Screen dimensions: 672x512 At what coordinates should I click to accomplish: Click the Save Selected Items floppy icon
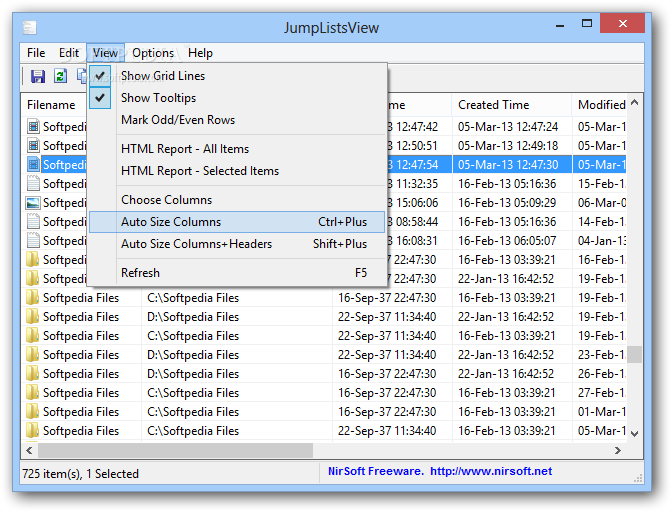(38, 76)
